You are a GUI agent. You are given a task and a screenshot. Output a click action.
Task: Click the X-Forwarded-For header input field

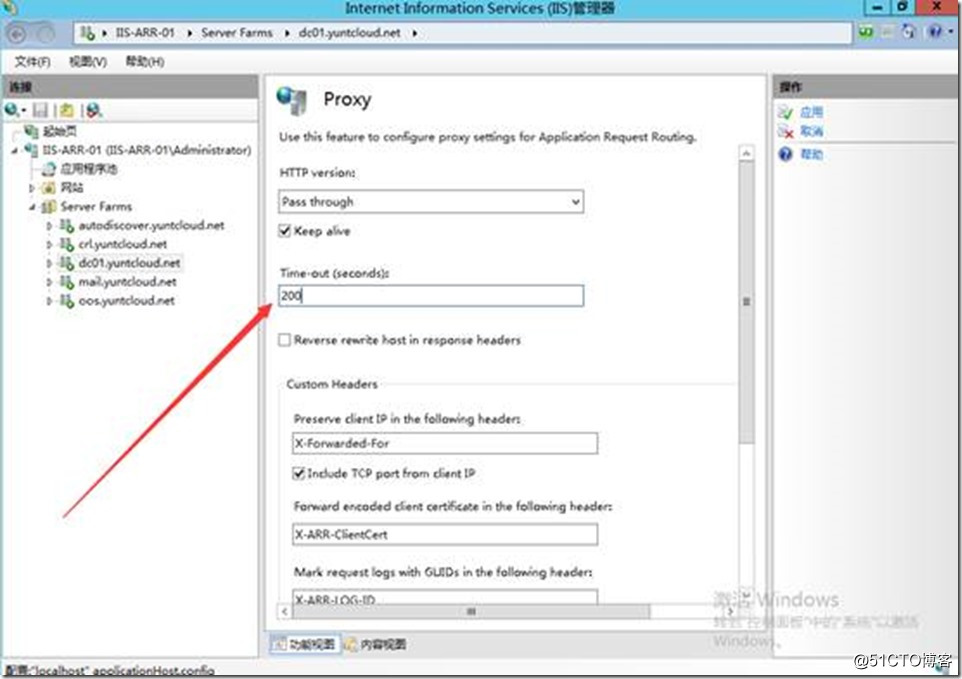pyautogui.click(x=445, y=443)
